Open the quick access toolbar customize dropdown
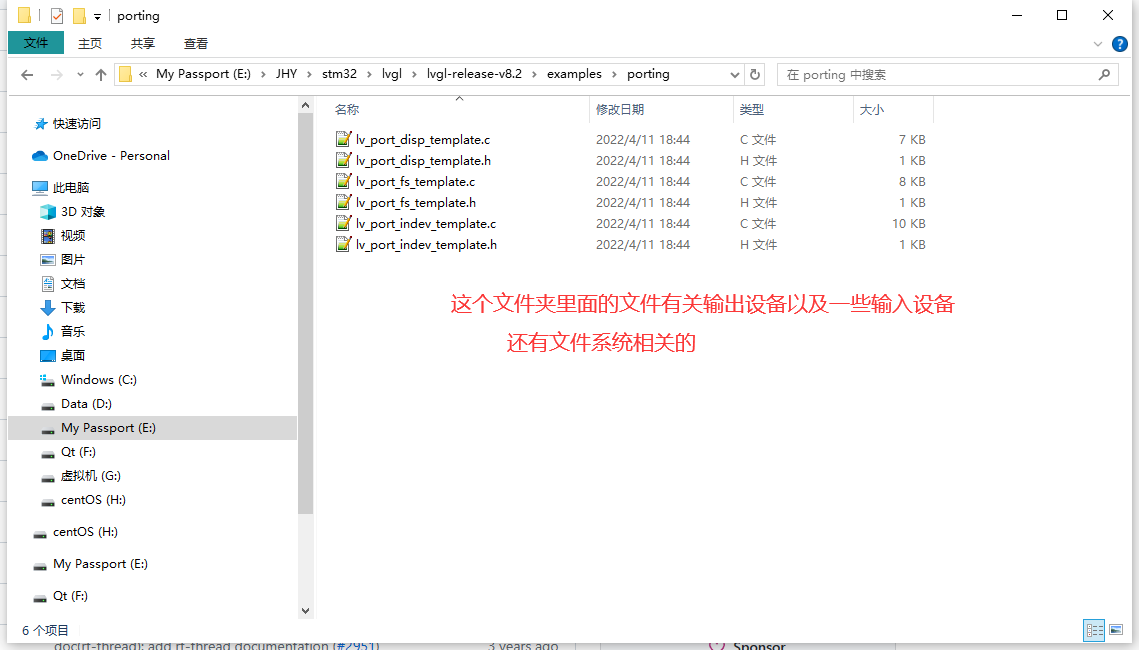 pyautogui.click(x=97, y=16)
